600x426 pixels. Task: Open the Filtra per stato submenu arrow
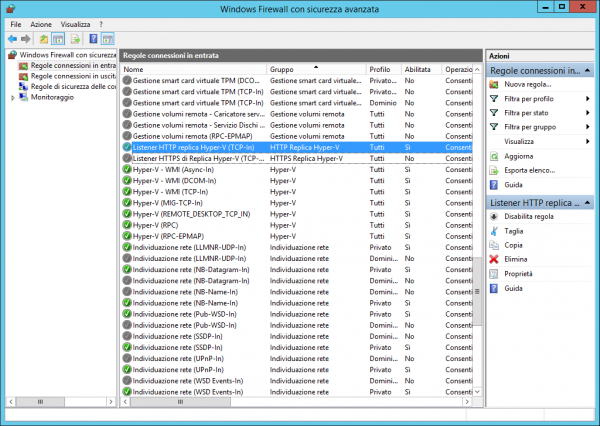587,113
